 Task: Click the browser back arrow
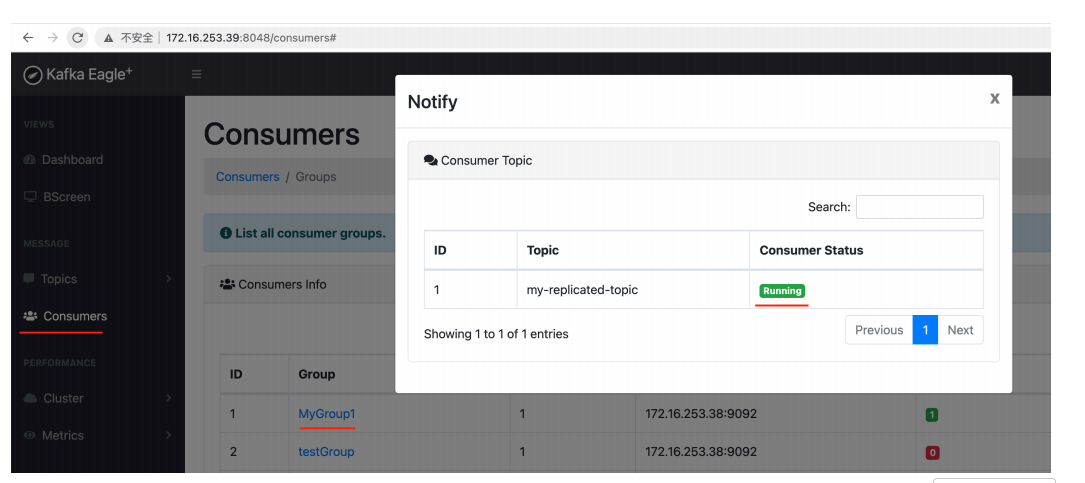tap(28, 37)
